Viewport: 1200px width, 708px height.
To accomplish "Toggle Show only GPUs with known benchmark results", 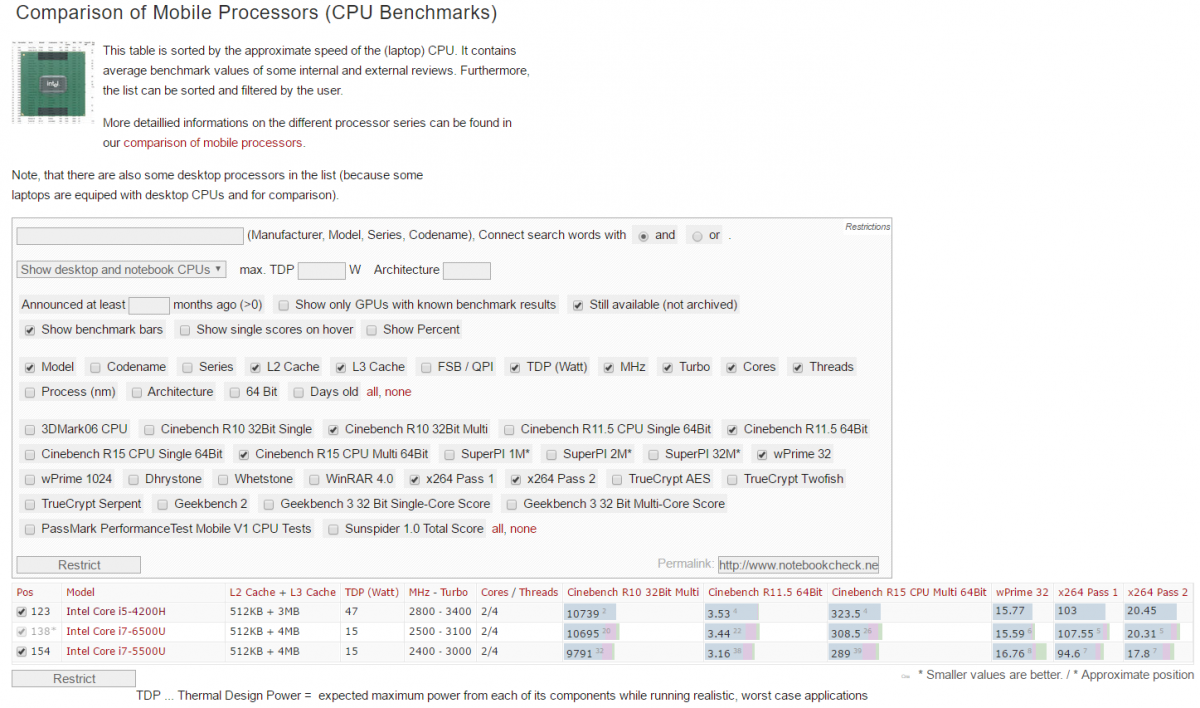I will coord(285,305).
